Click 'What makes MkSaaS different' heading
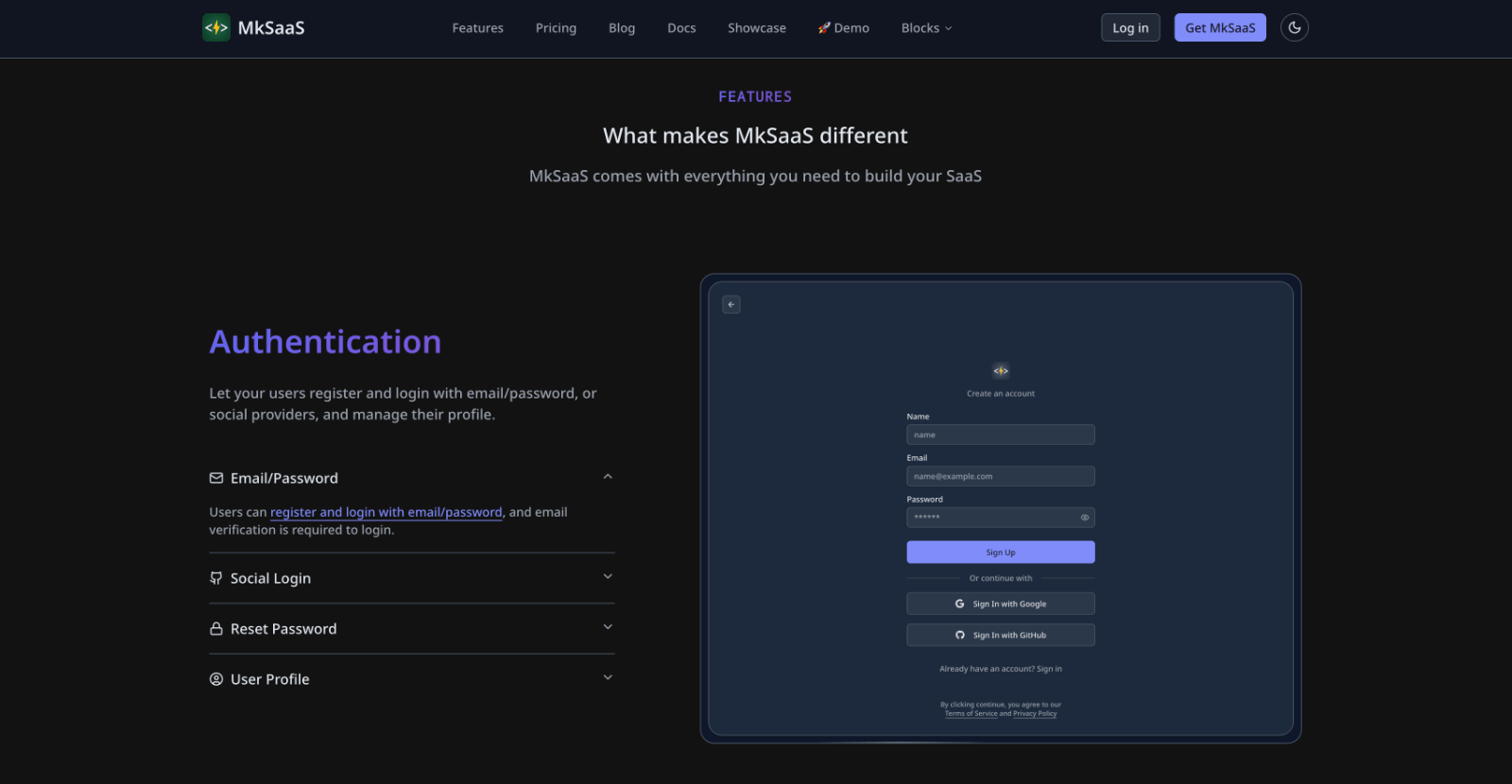Image resolution: width=1512 pixels, height=784 pixels. pos(755,136)
